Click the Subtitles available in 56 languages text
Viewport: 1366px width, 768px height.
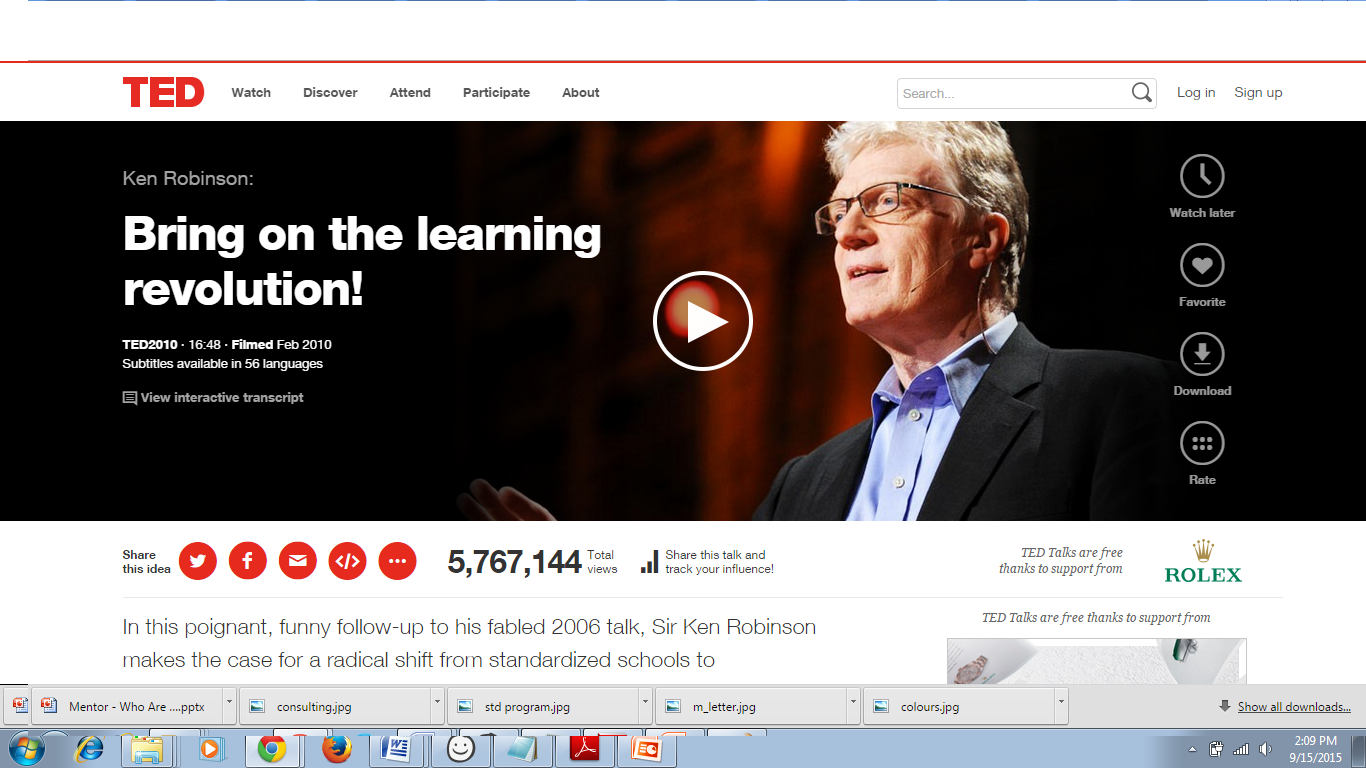[x=223, y=364]
